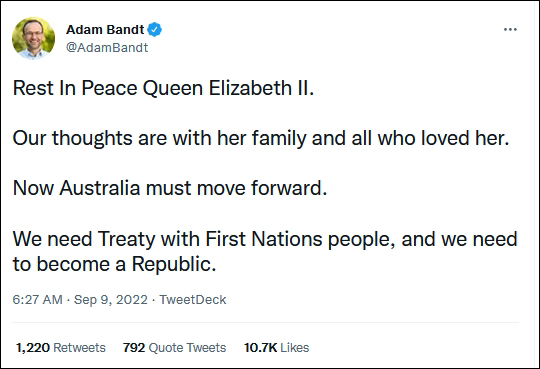The image size is (540, 369).
Task: Click the 'to become a Republic' line
Action: tap(114, 264)
